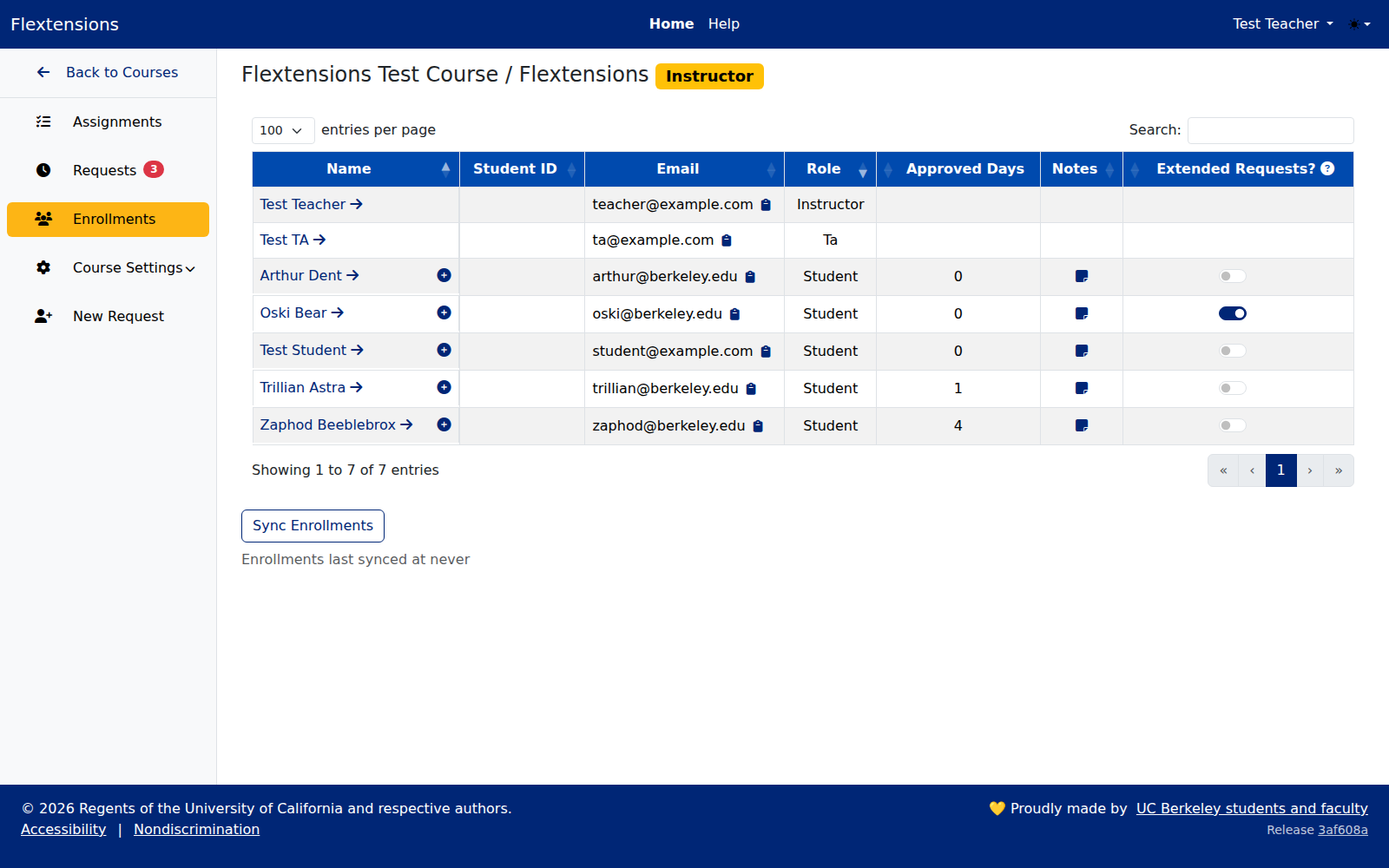Click the yellow heart icon in the footer

point(997,808)
